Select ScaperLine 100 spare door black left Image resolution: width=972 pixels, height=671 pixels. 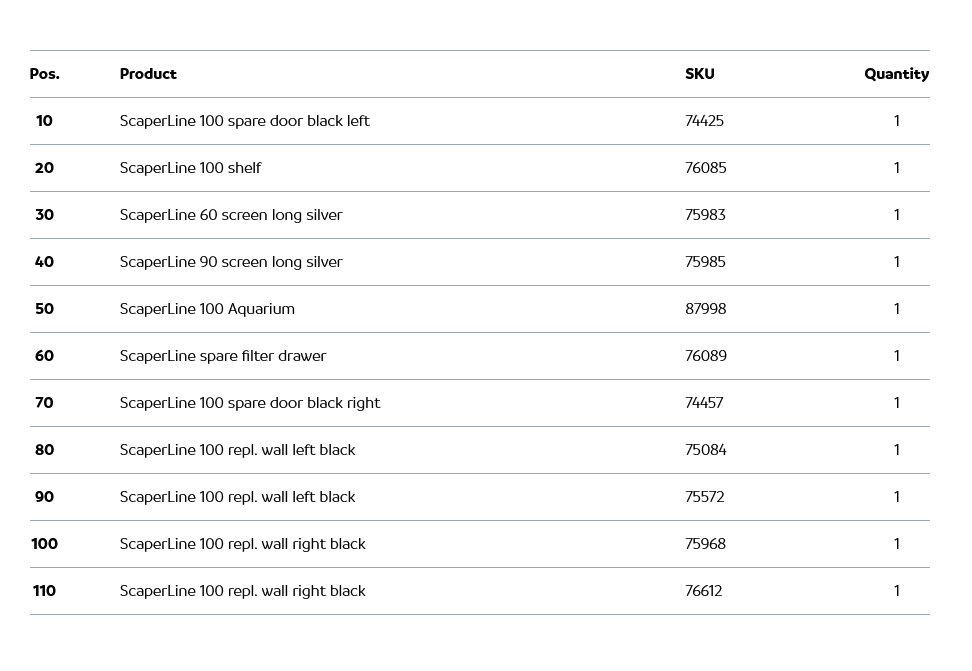(x=244, y=121)
